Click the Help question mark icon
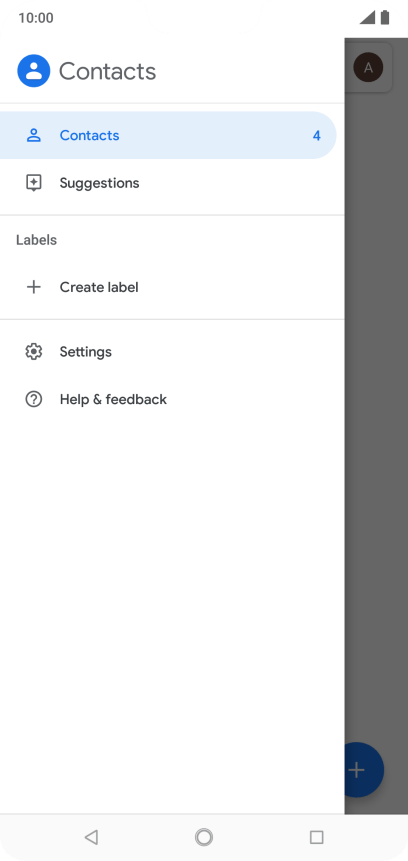Viewport: 408px width, 861px height. tap(33, 399)
